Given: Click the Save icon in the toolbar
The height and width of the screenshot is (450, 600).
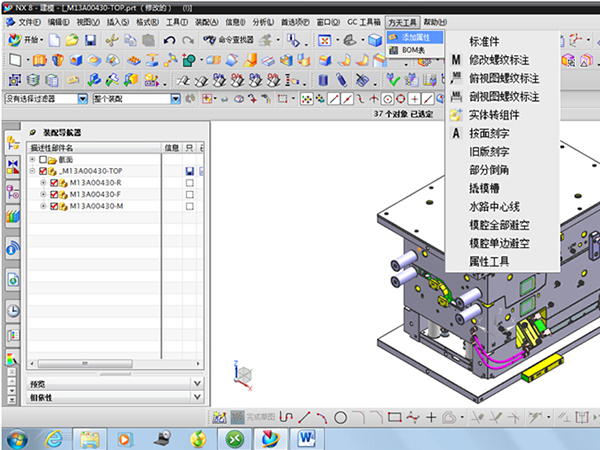Looking at the screenshot, I should [x=90, y=40].
